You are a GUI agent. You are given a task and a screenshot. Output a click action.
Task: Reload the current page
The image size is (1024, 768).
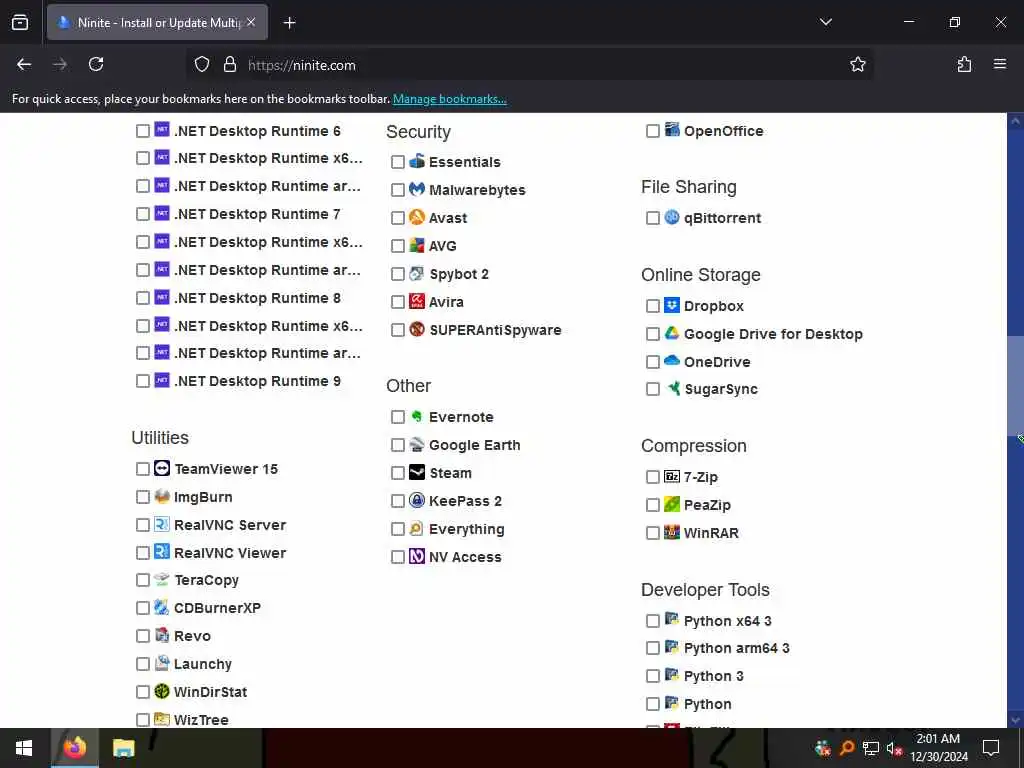tap(96, 64)
